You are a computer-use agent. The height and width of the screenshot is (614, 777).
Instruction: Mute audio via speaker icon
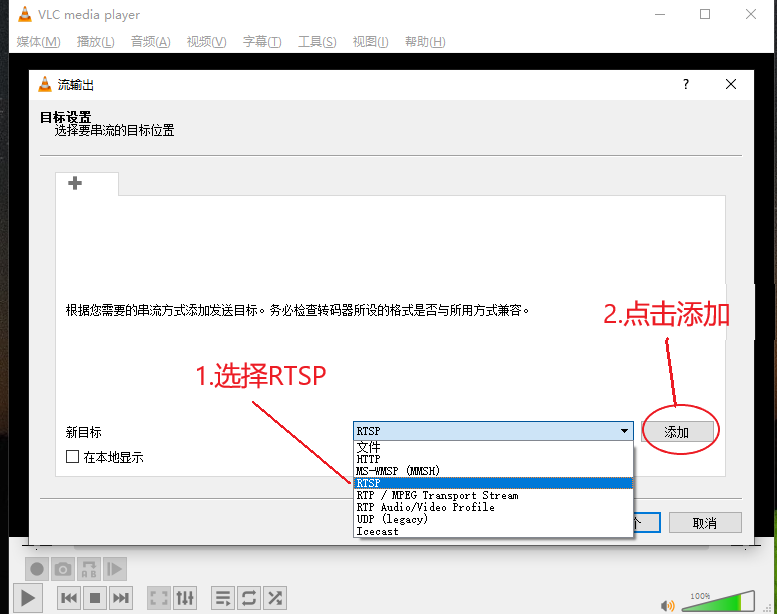click(x=667, y=606)
